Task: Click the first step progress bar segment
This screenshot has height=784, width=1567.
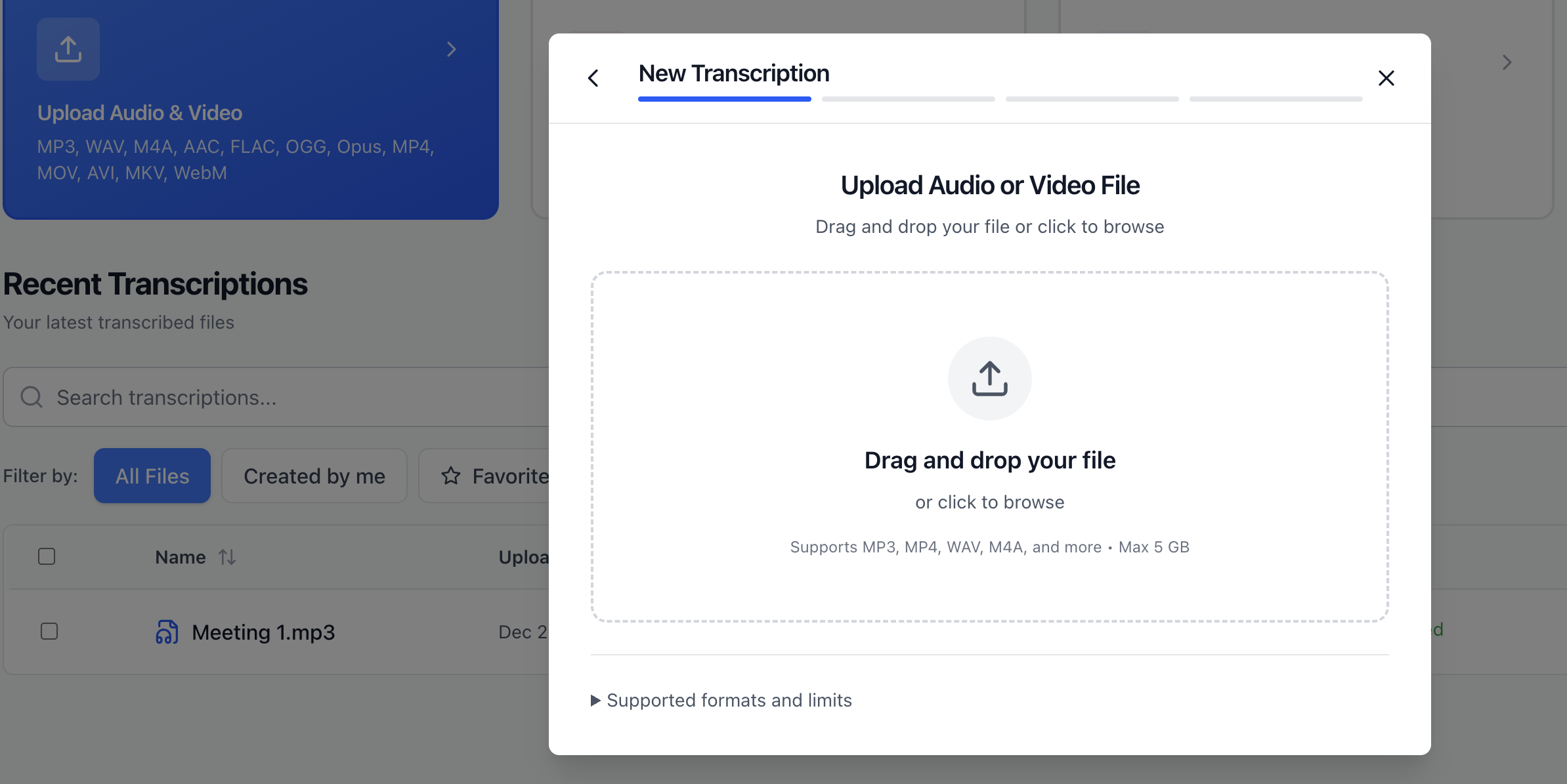Action: point(724,98)
